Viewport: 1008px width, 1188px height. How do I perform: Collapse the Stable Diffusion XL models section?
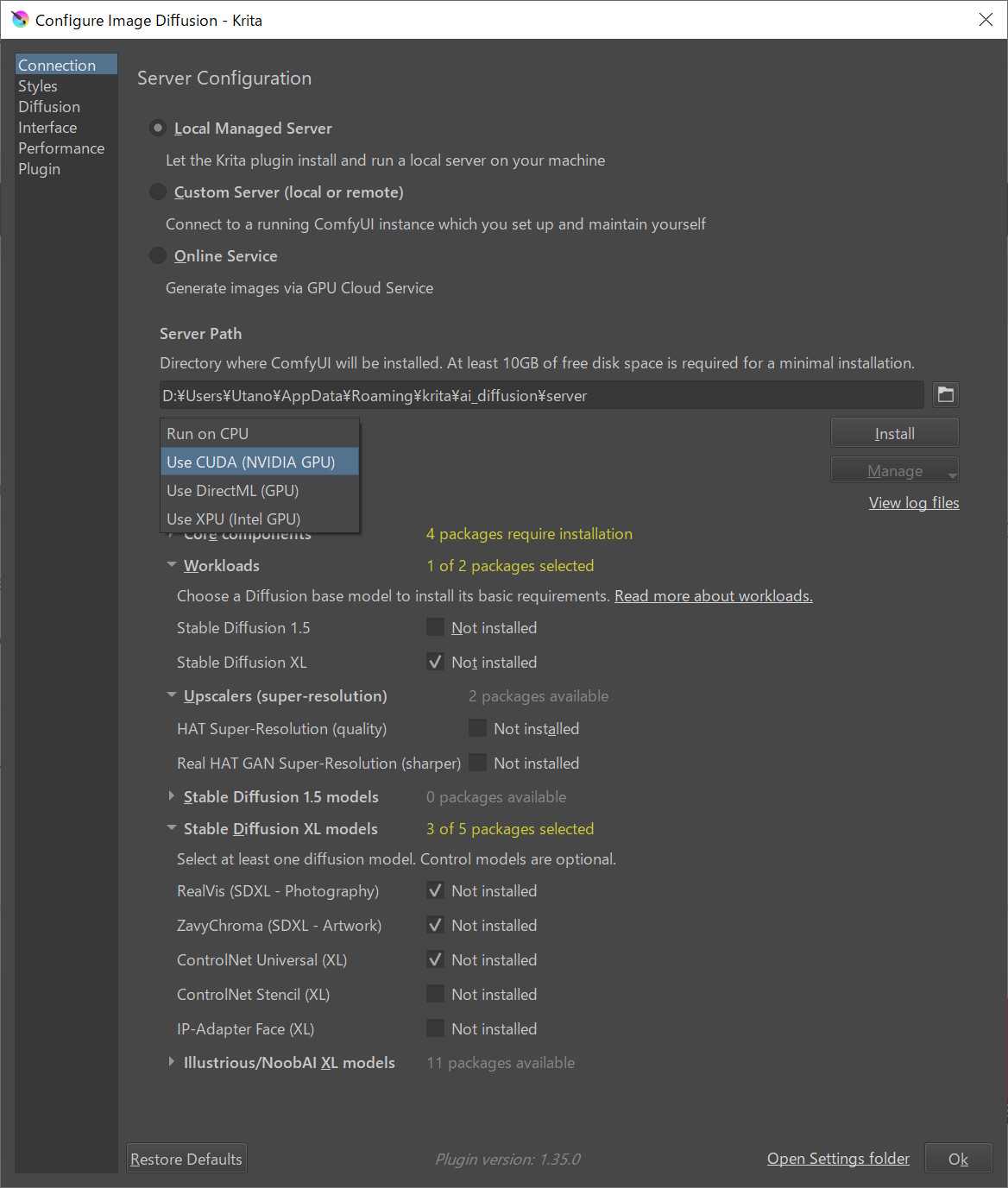(x=172, y=828)
